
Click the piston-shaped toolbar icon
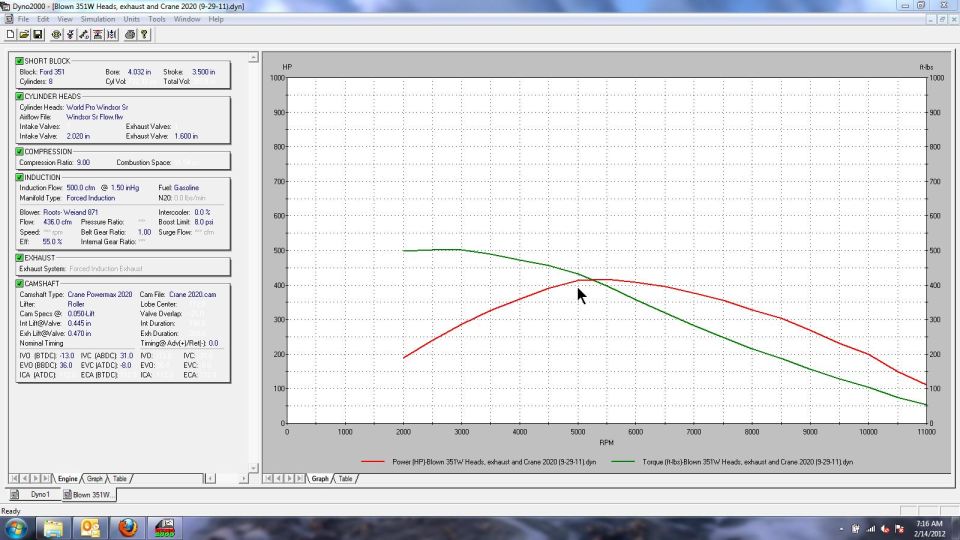[70, 35]
